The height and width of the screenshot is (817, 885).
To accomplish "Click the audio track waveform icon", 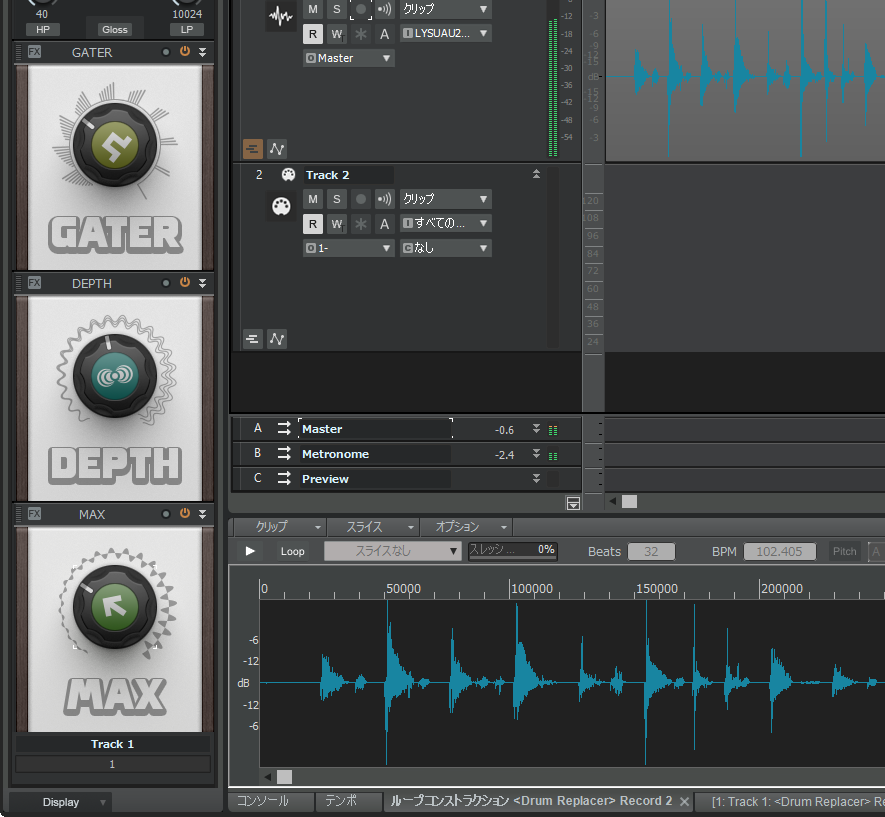I will coord(281,16).
